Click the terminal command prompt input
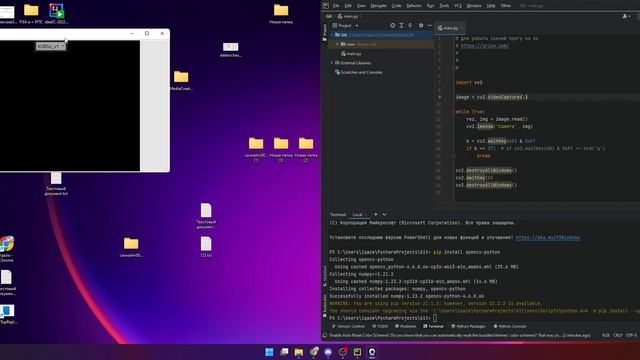 [435, 318]
